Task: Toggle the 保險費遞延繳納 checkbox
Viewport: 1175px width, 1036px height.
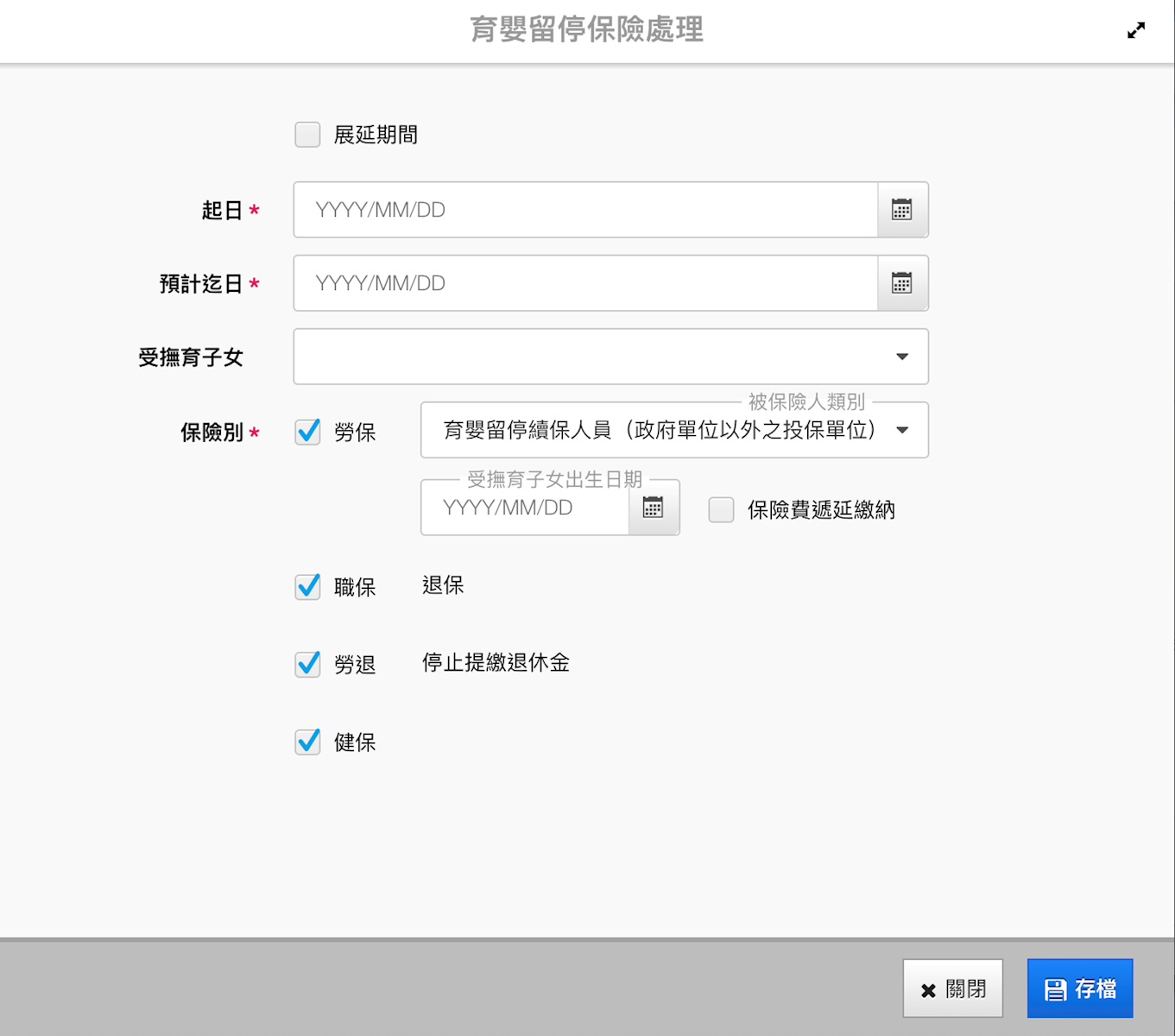Action: pos(721,509)
